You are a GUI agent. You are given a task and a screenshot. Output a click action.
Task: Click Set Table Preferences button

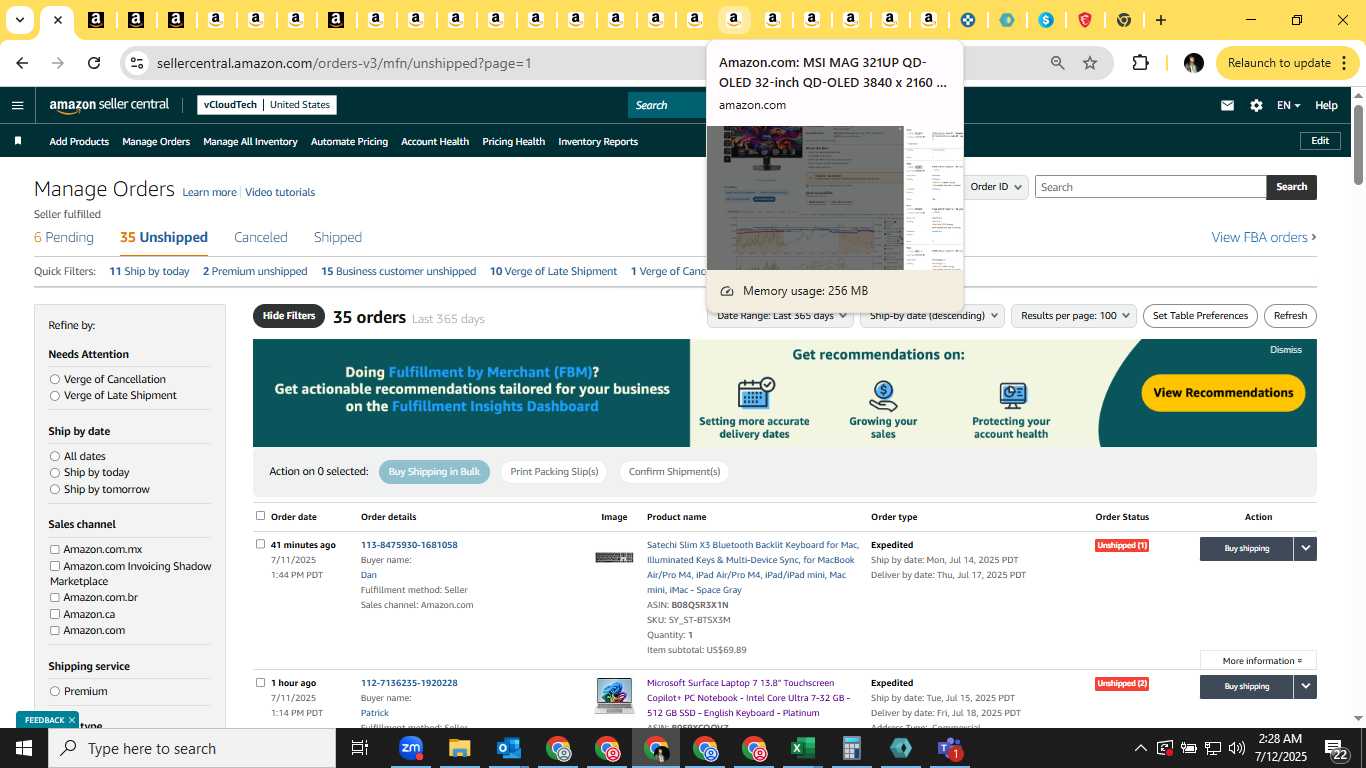(x=1200, y=316)
